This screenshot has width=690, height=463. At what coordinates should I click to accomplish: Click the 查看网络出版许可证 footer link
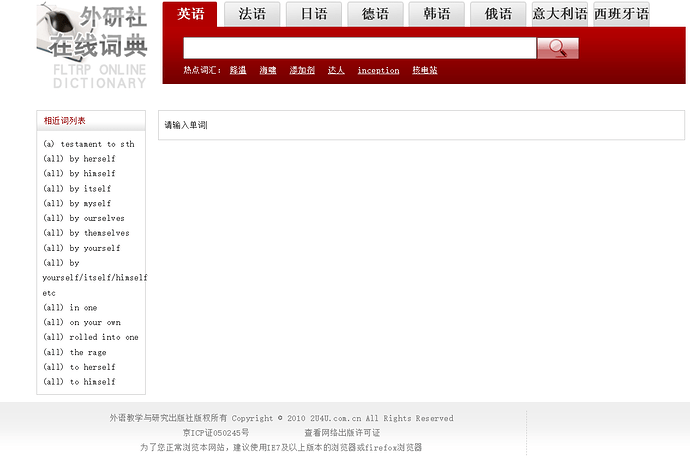342,433
